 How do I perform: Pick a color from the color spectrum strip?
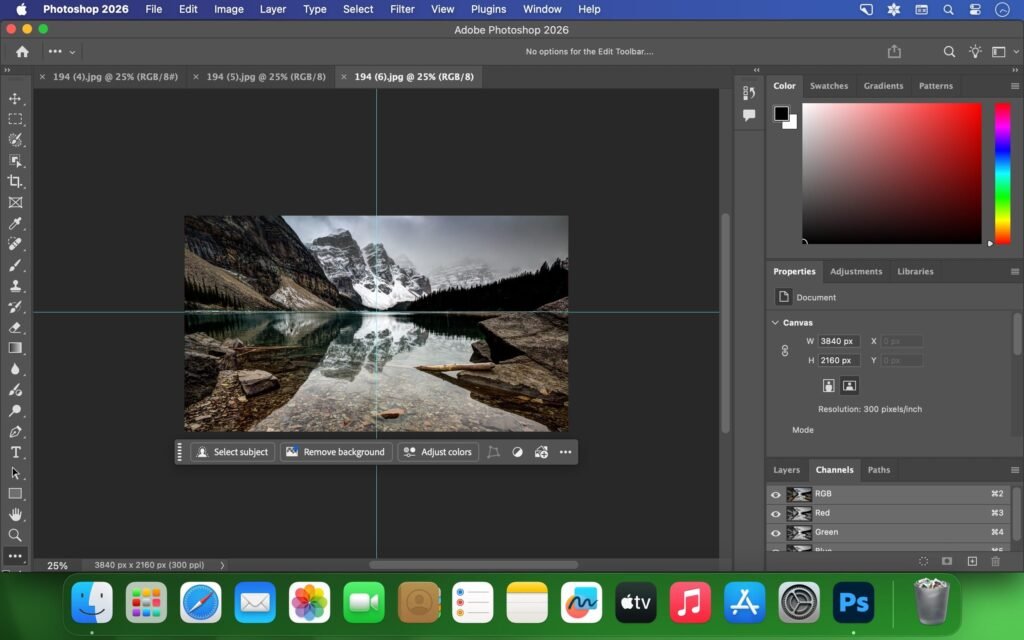(x=1003, y=170)
